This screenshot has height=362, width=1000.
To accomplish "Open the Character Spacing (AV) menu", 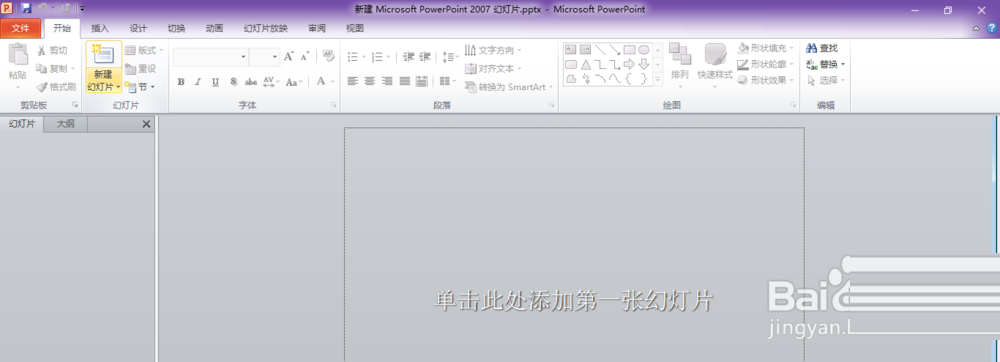I will (270, 82).
